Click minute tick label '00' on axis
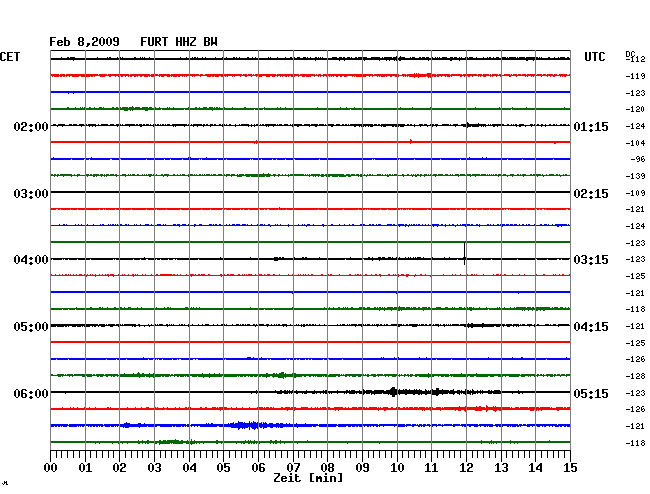 [x=51, y=467]
